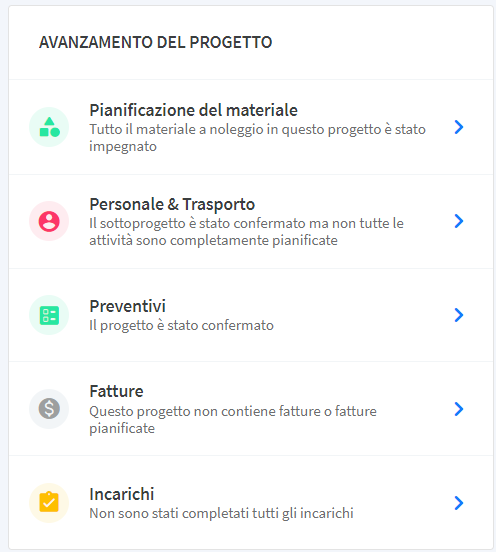
Task: Click the grey dollar Fatture icon
Action: (x=49, y=409)
